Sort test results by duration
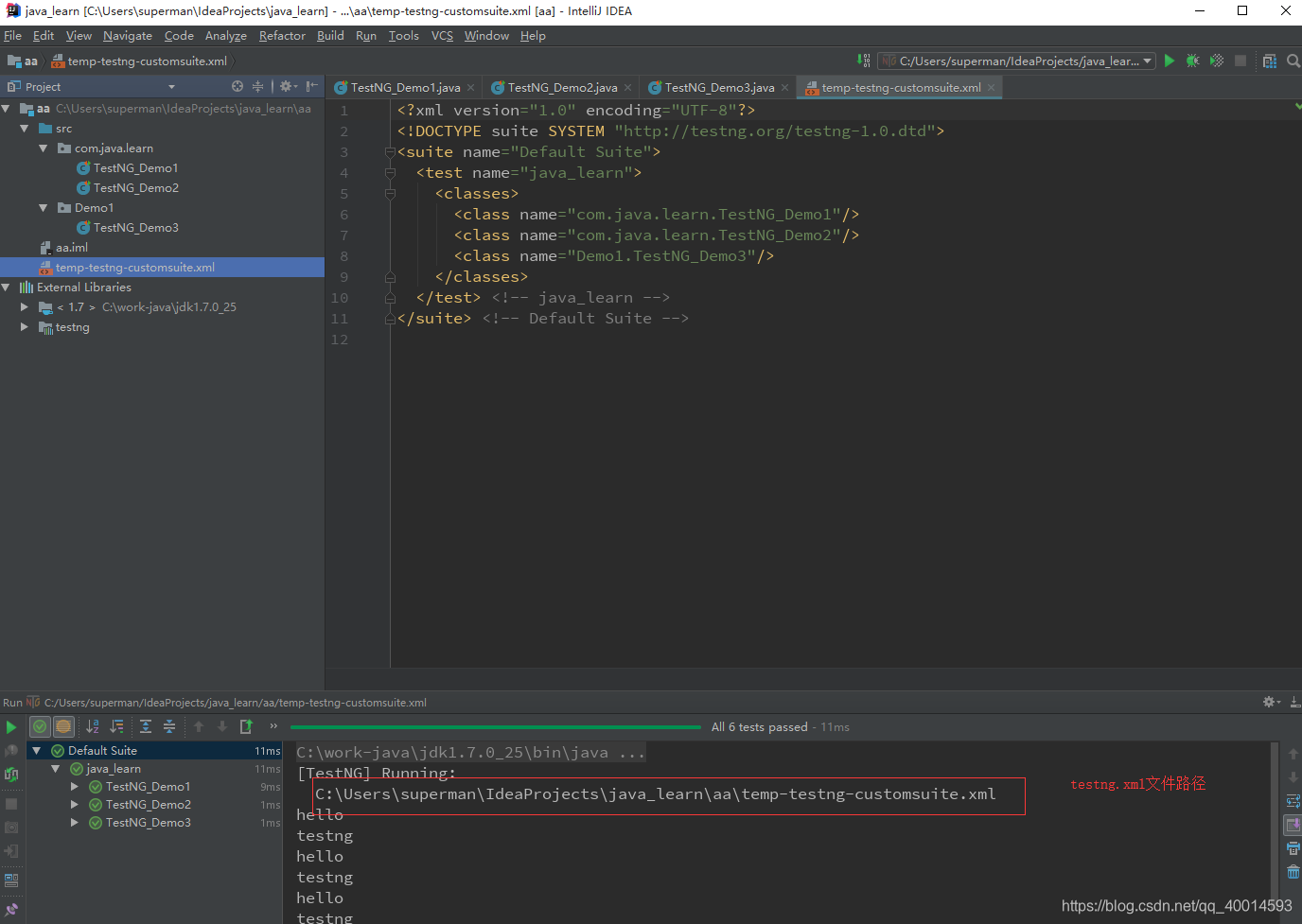This screenshot has width=1302, height=924. pyautogui.click(x=116, y=726)
